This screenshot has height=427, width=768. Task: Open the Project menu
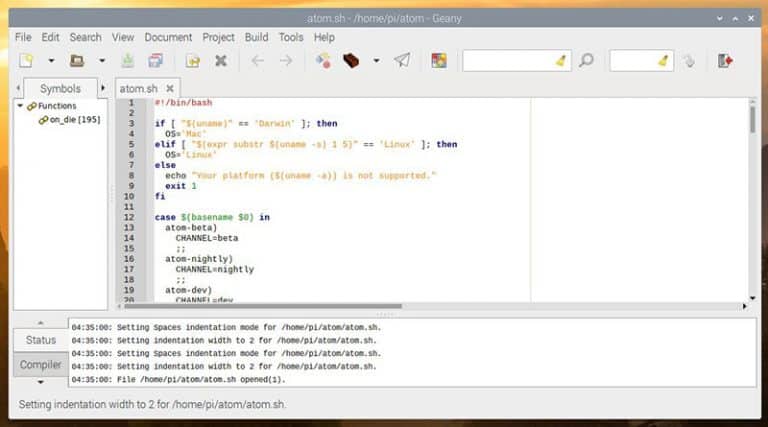218,37
